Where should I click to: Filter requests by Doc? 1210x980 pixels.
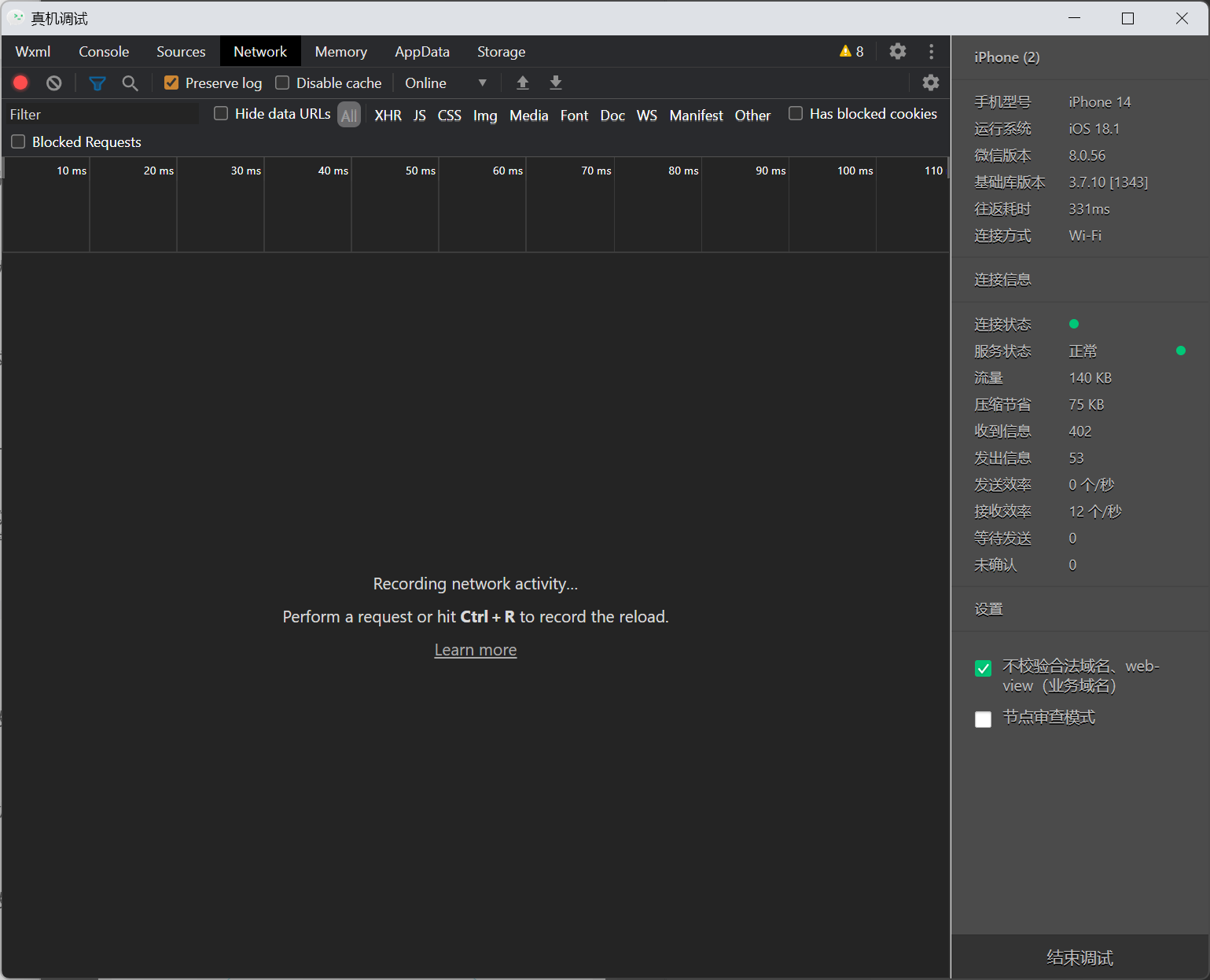tap(612, 115)
